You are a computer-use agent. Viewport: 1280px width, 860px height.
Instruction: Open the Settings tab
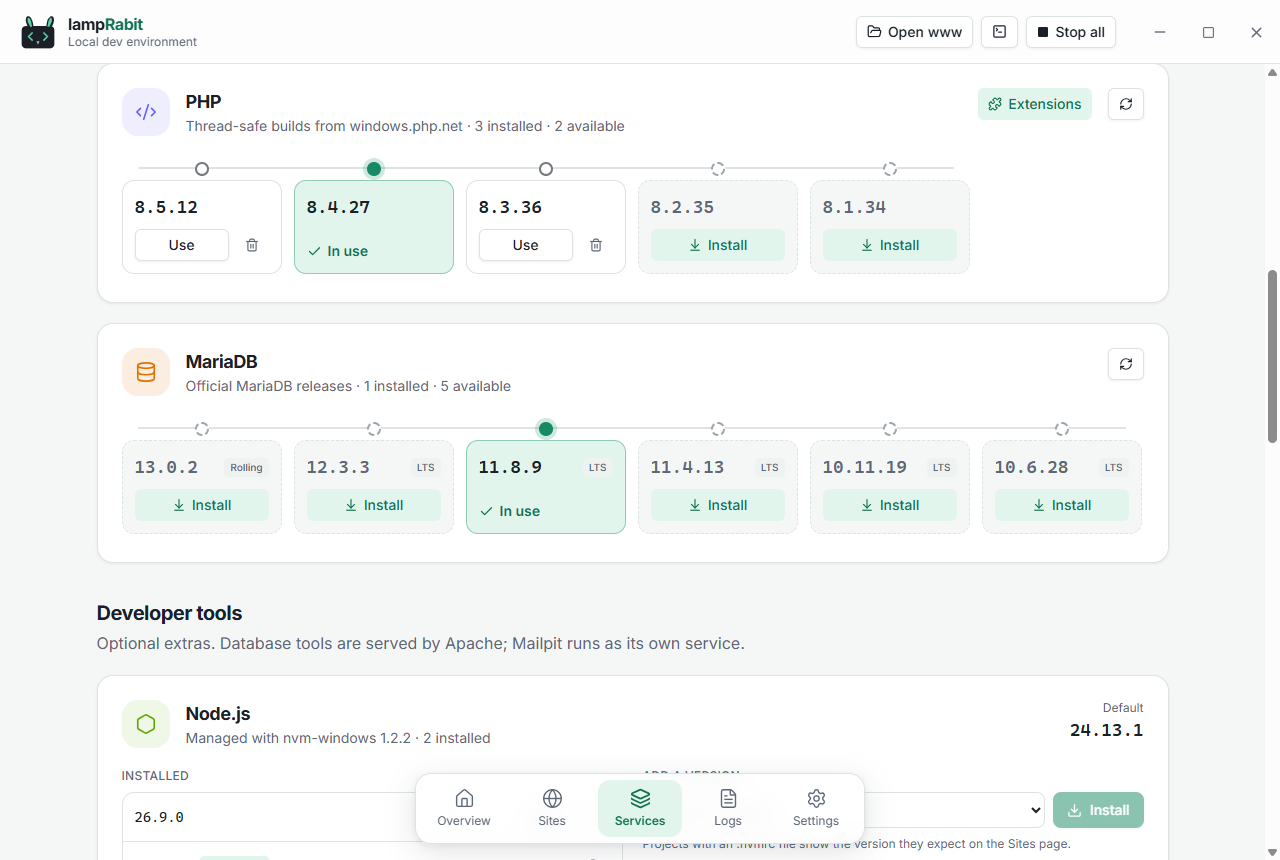coord(816,808)
